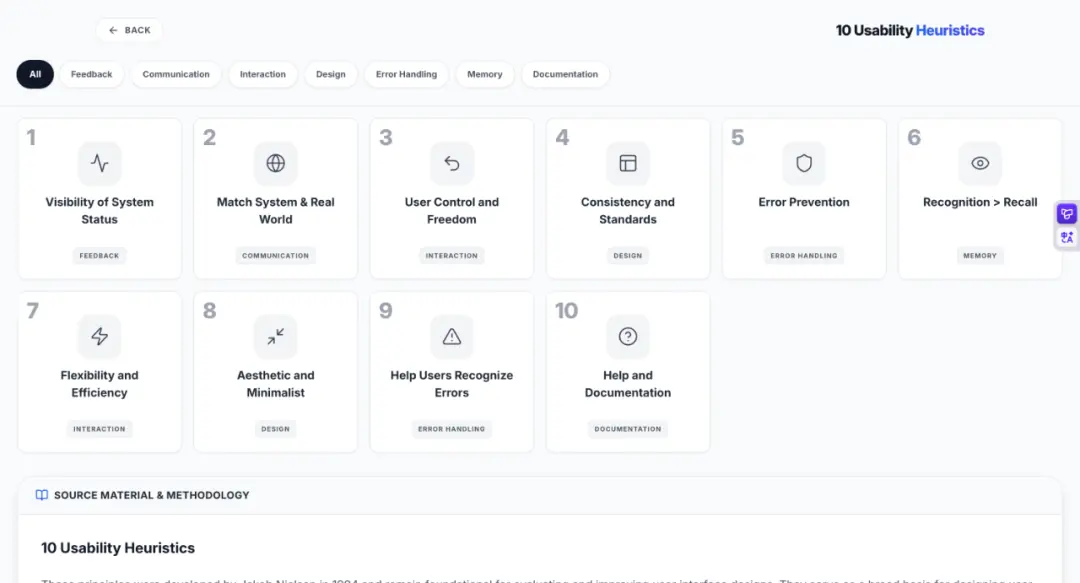The height and width of the screenshot is (583, 1080).
Task: Click the open book icon beside Source Material
Action: (x=42, y=495)
